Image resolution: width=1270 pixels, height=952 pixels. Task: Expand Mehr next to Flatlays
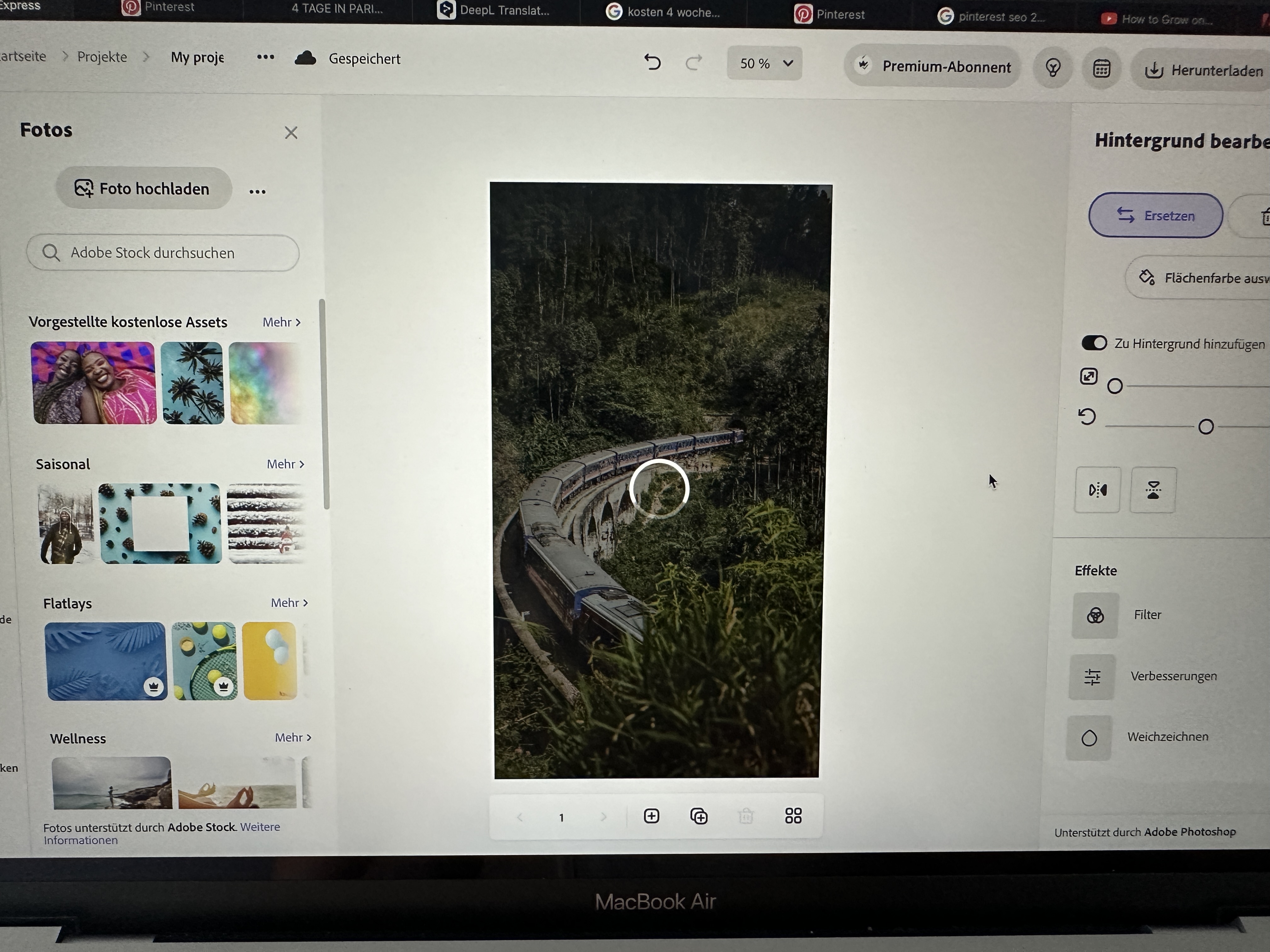click(x=289, y=603)
